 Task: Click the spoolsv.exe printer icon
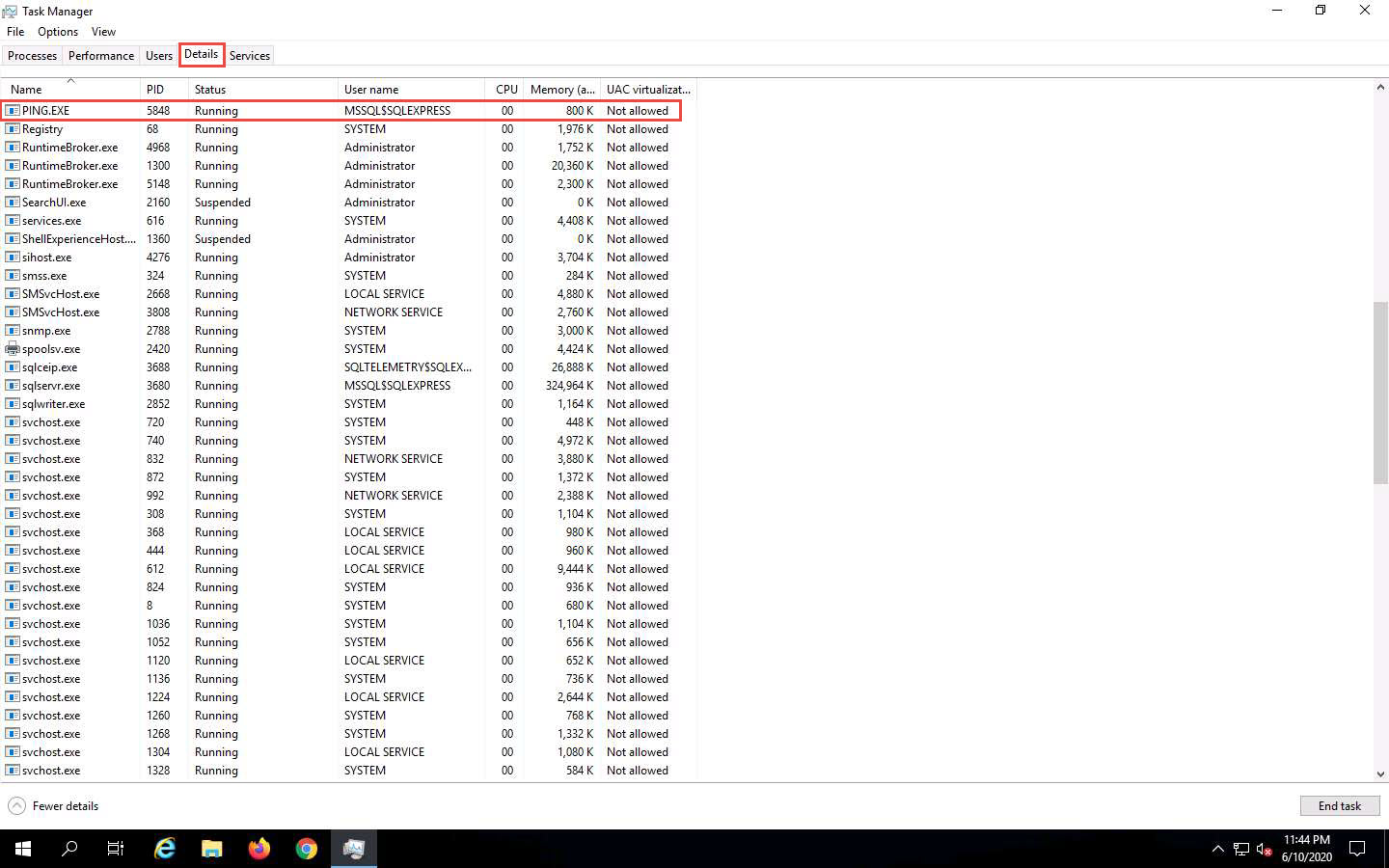13,349
